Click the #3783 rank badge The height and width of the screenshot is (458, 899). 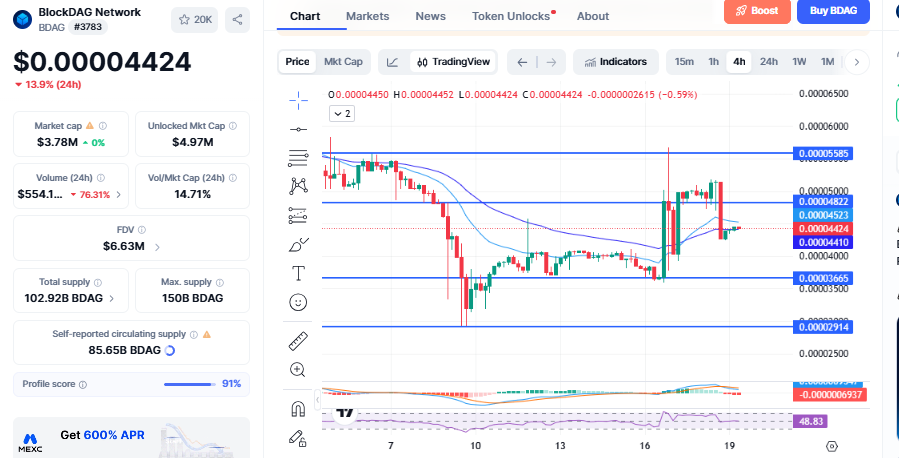click(x=88, y=27)
